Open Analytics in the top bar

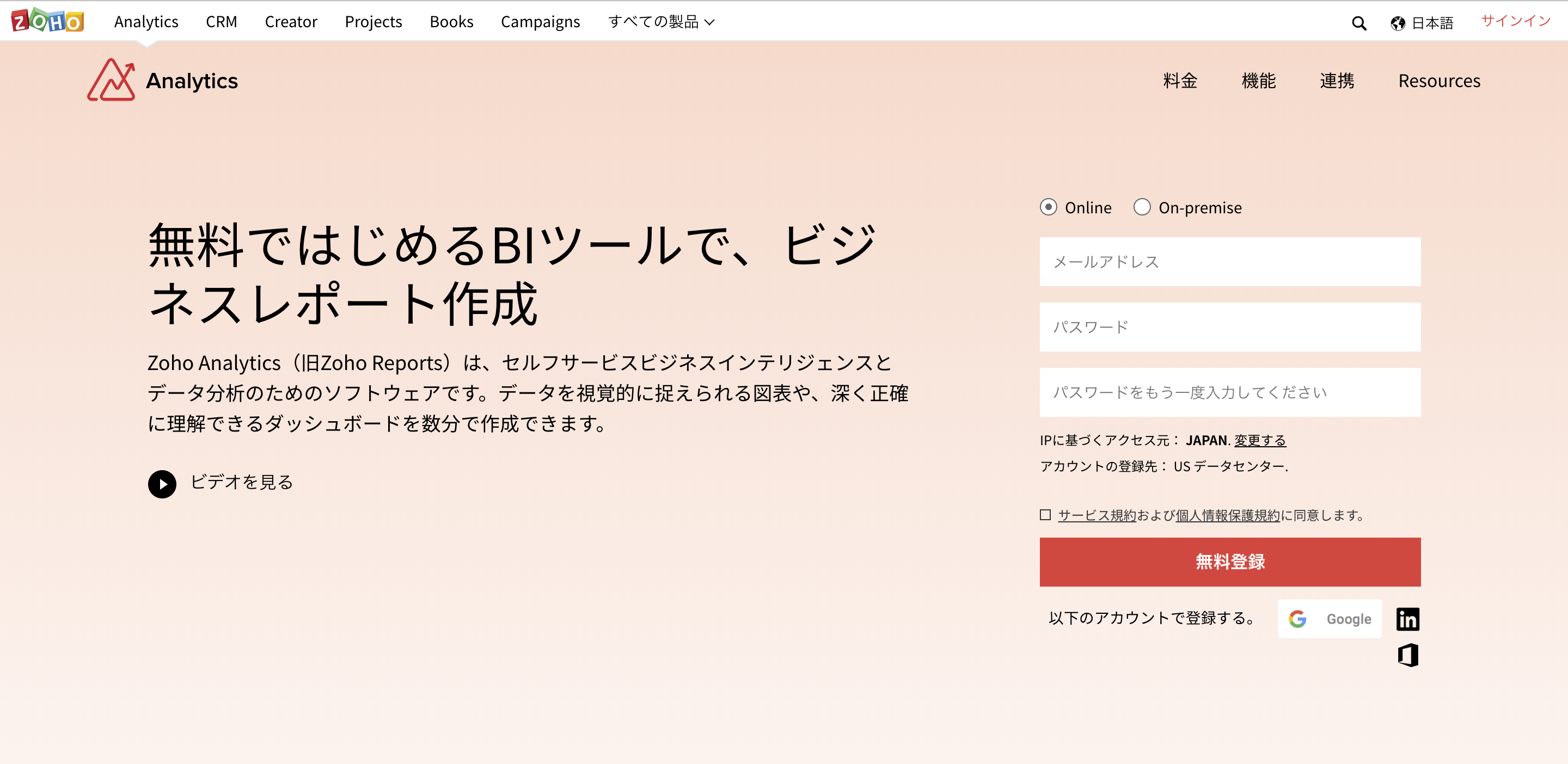pyautogui.click(x=146, y=22)
